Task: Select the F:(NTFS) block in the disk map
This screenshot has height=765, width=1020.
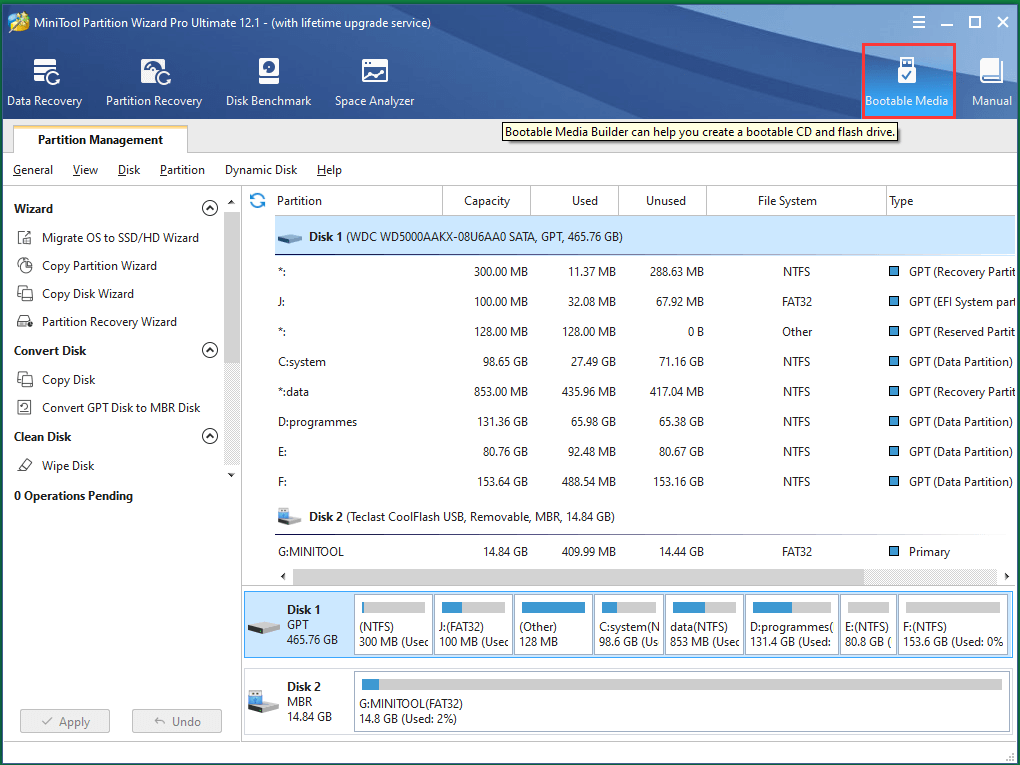Action: 953,625
